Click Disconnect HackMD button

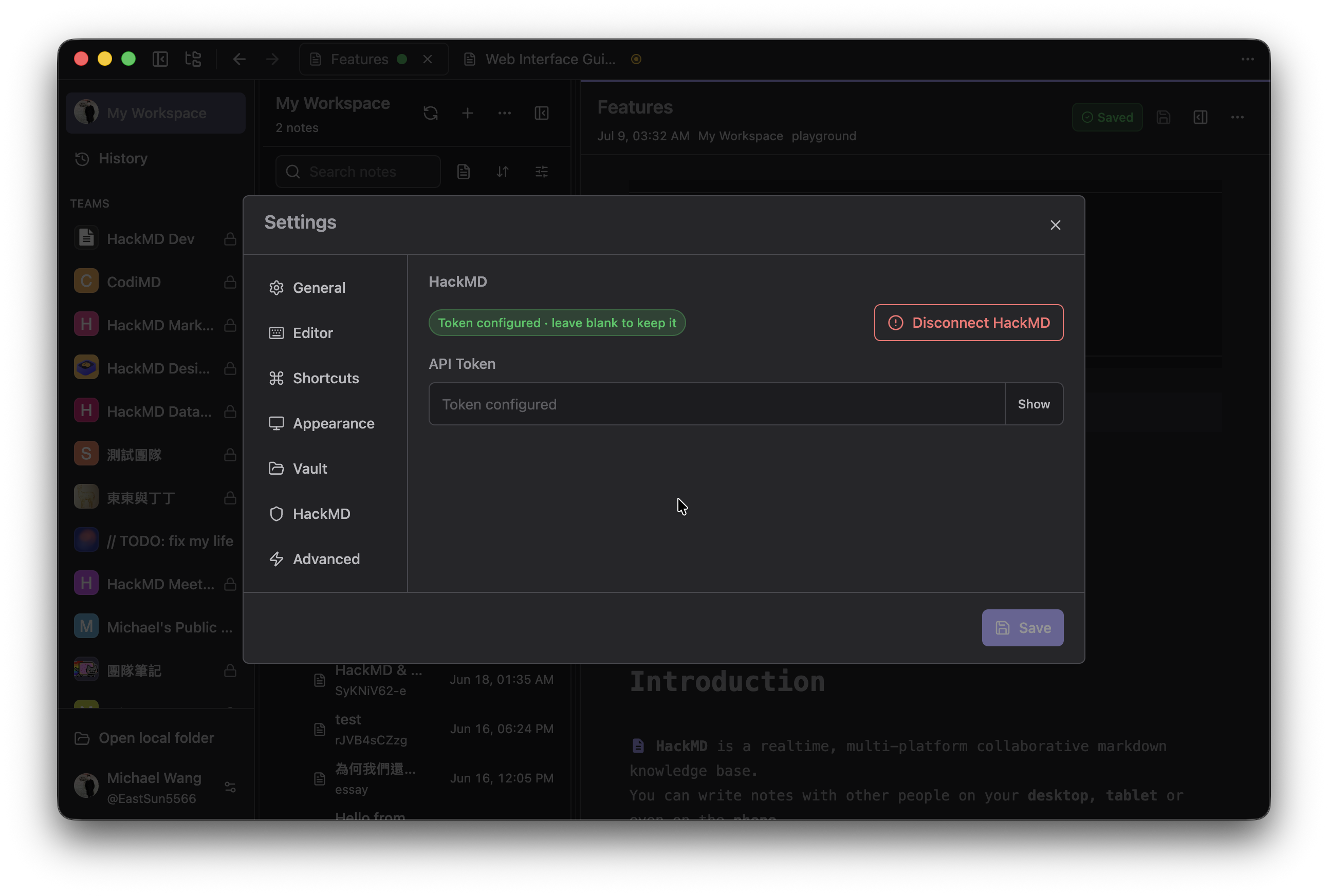coord(968,323)
